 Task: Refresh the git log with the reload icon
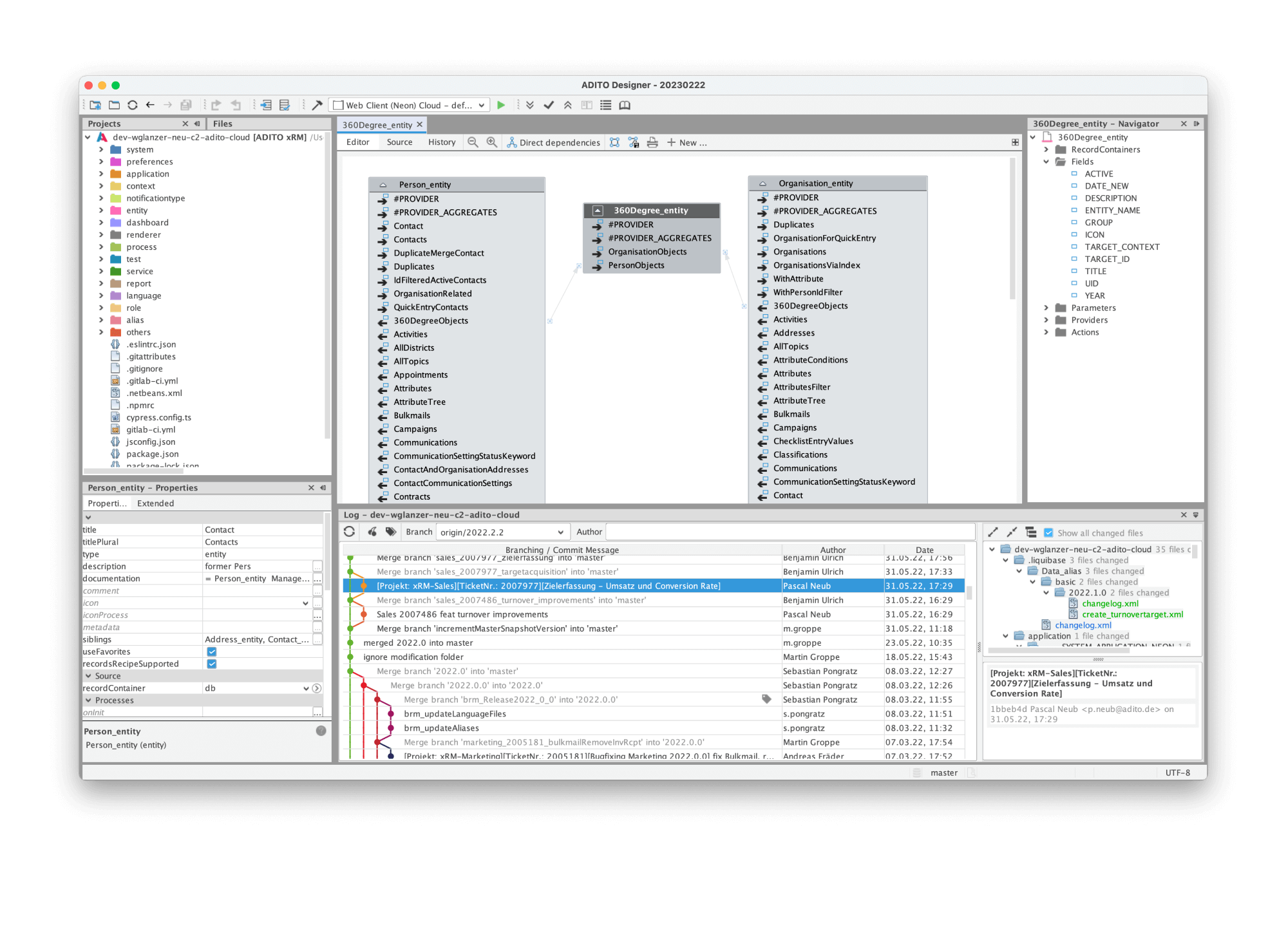(349, 532)
